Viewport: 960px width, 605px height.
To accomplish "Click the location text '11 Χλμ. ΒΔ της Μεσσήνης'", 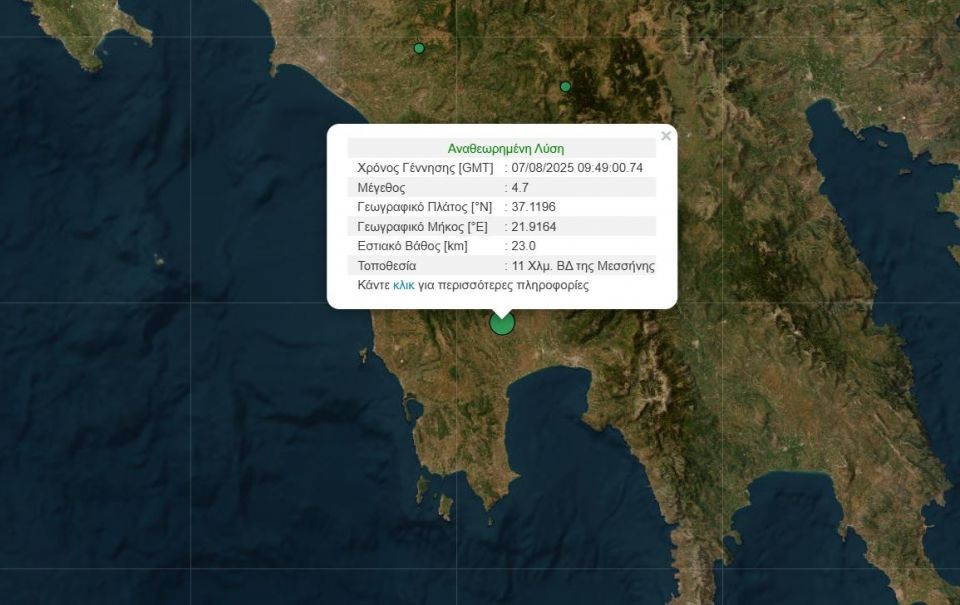I will coord(583,266).
